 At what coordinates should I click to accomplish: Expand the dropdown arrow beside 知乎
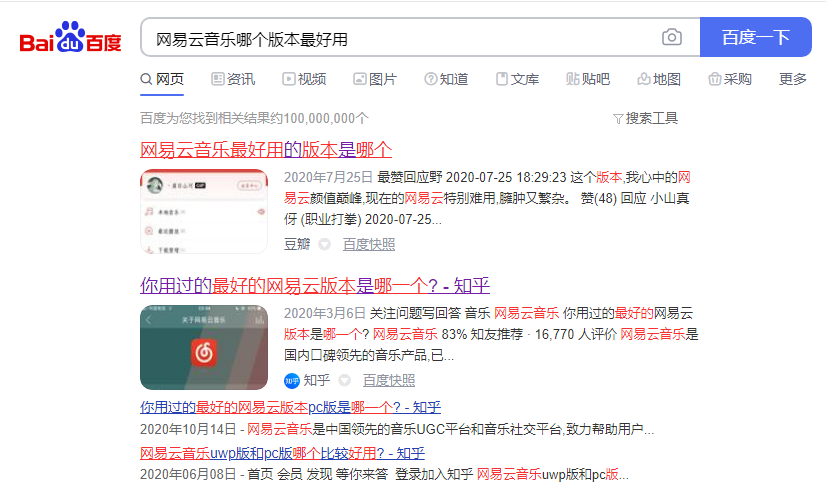[345, 380]
